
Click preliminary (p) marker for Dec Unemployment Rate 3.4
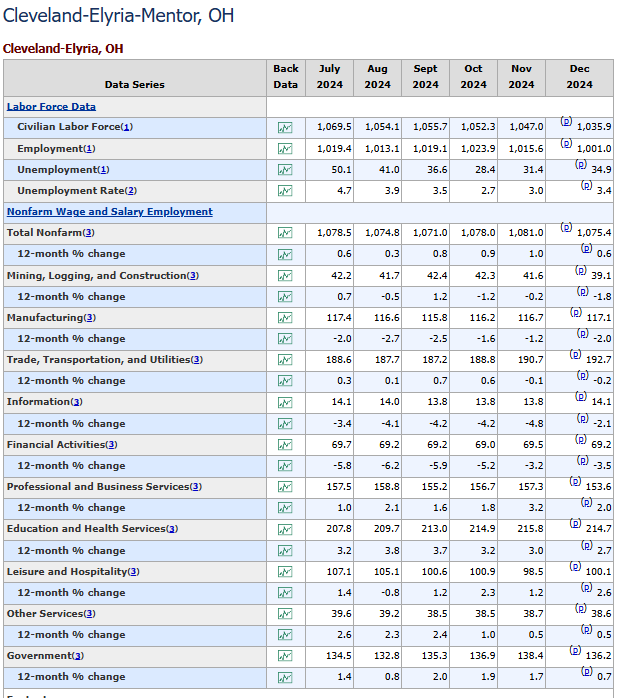point(586,185)
